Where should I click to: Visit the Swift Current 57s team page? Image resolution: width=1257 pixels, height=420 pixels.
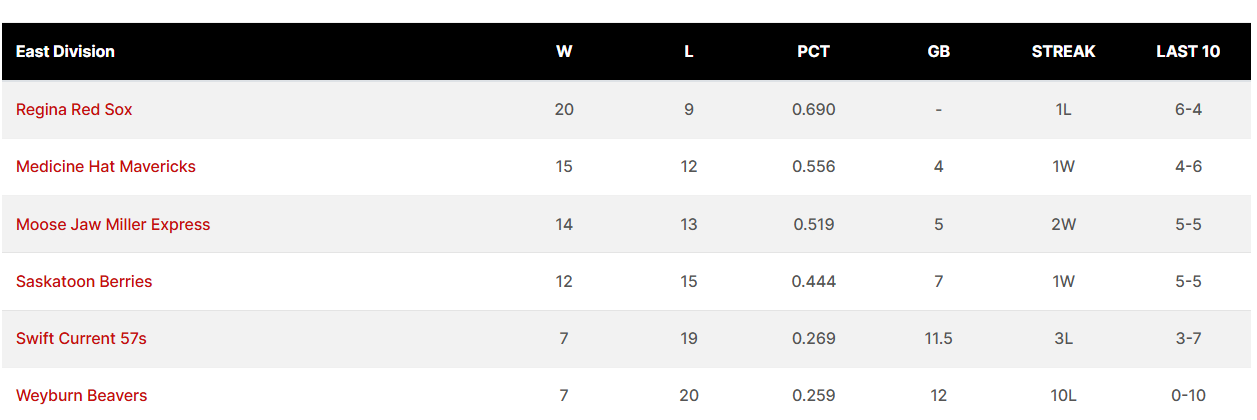point(81,338)
